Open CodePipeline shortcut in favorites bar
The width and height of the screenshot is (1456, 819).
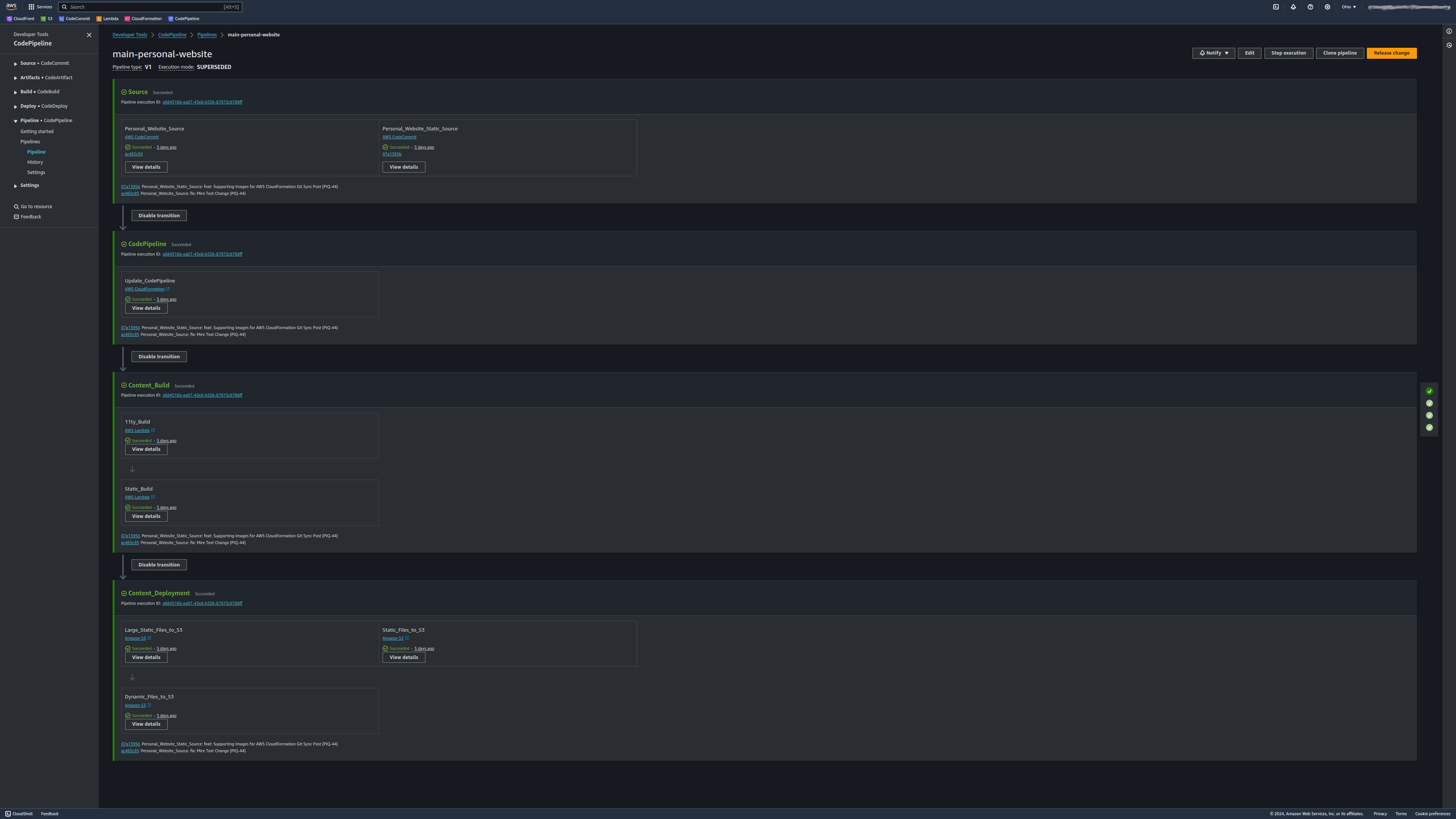click(x=184, y=19)
